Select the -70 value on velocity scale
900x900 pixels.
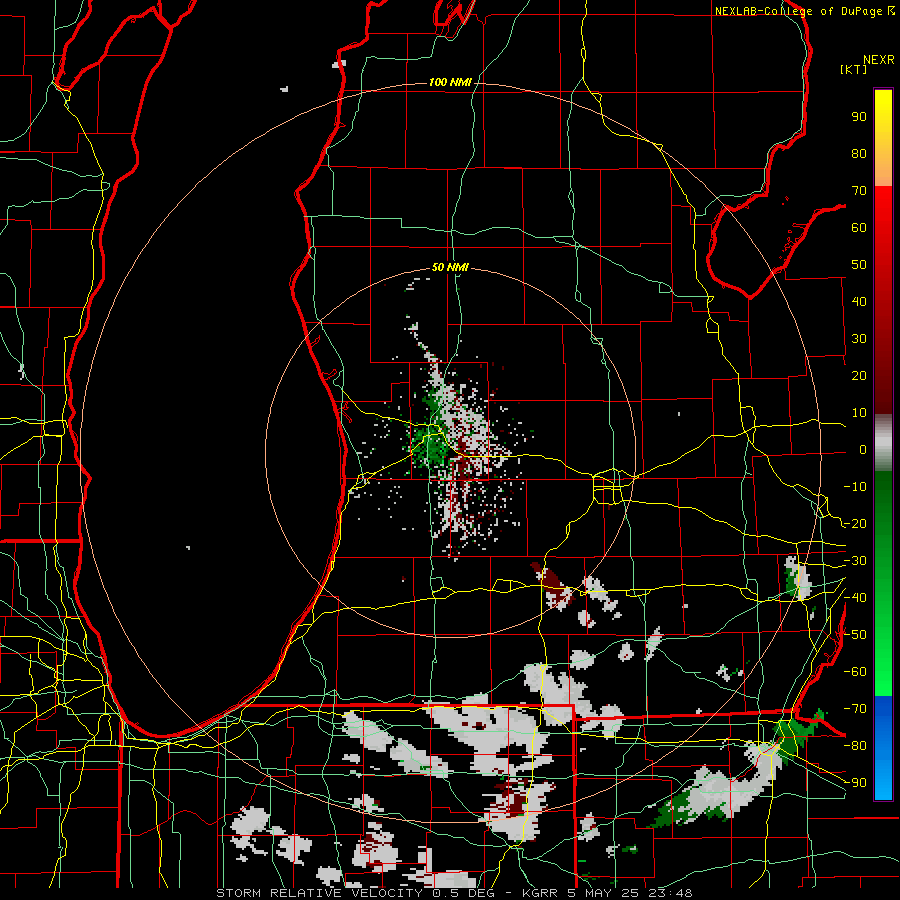pyautogui.click(x=855, y=709)
